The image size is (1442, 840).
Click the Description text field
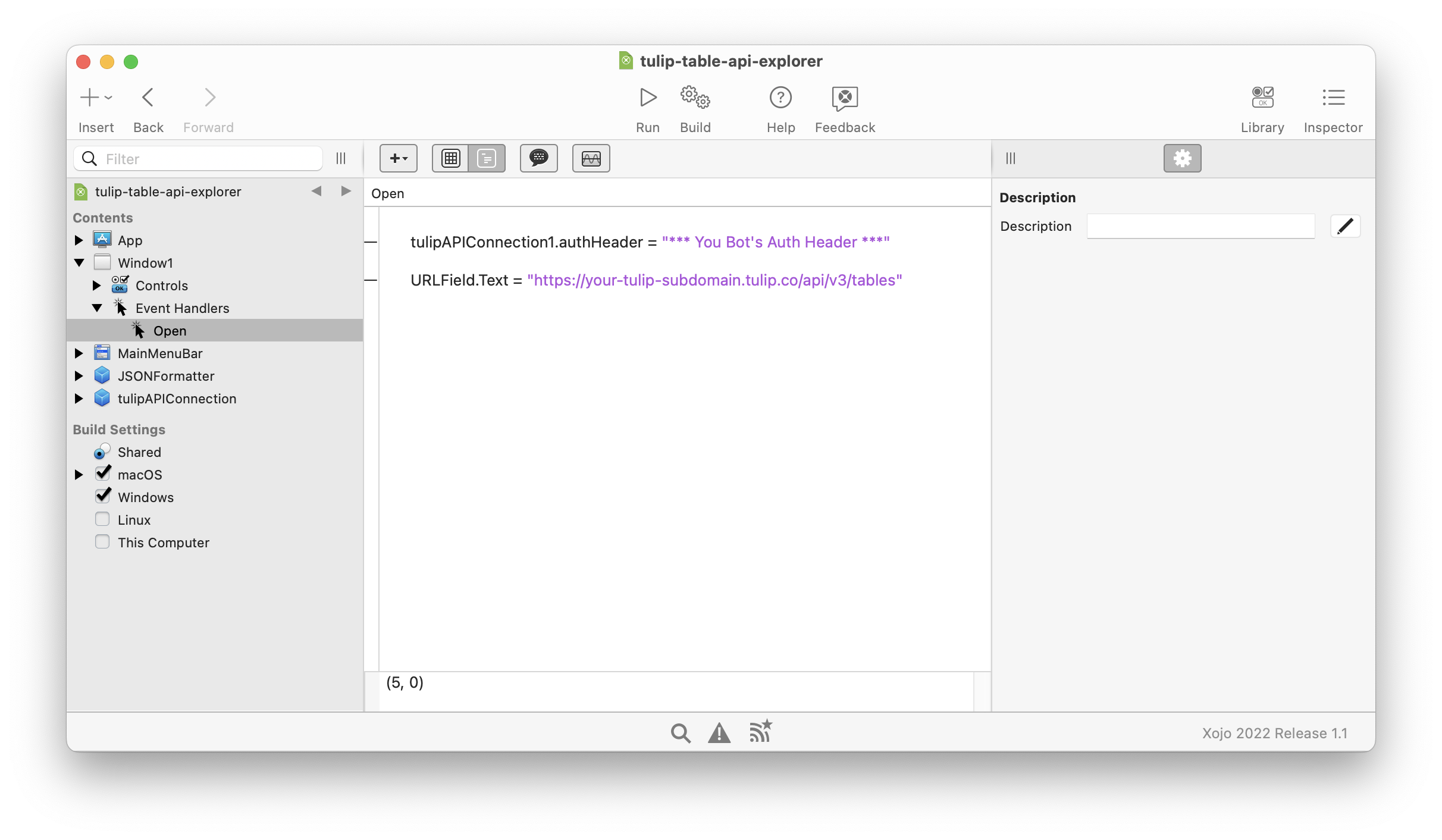coord(1200,226)
